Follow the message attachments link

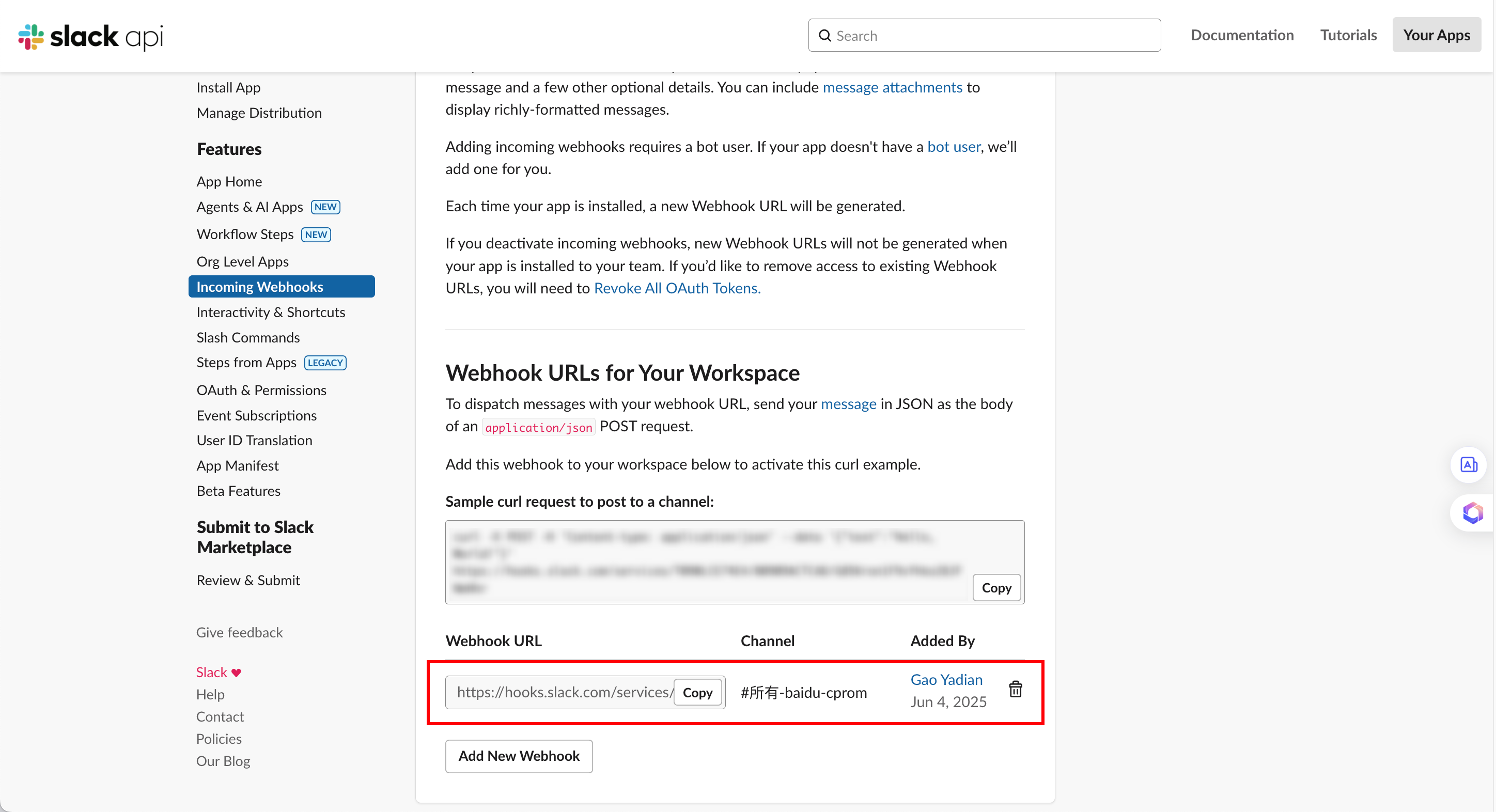(893, 87)
